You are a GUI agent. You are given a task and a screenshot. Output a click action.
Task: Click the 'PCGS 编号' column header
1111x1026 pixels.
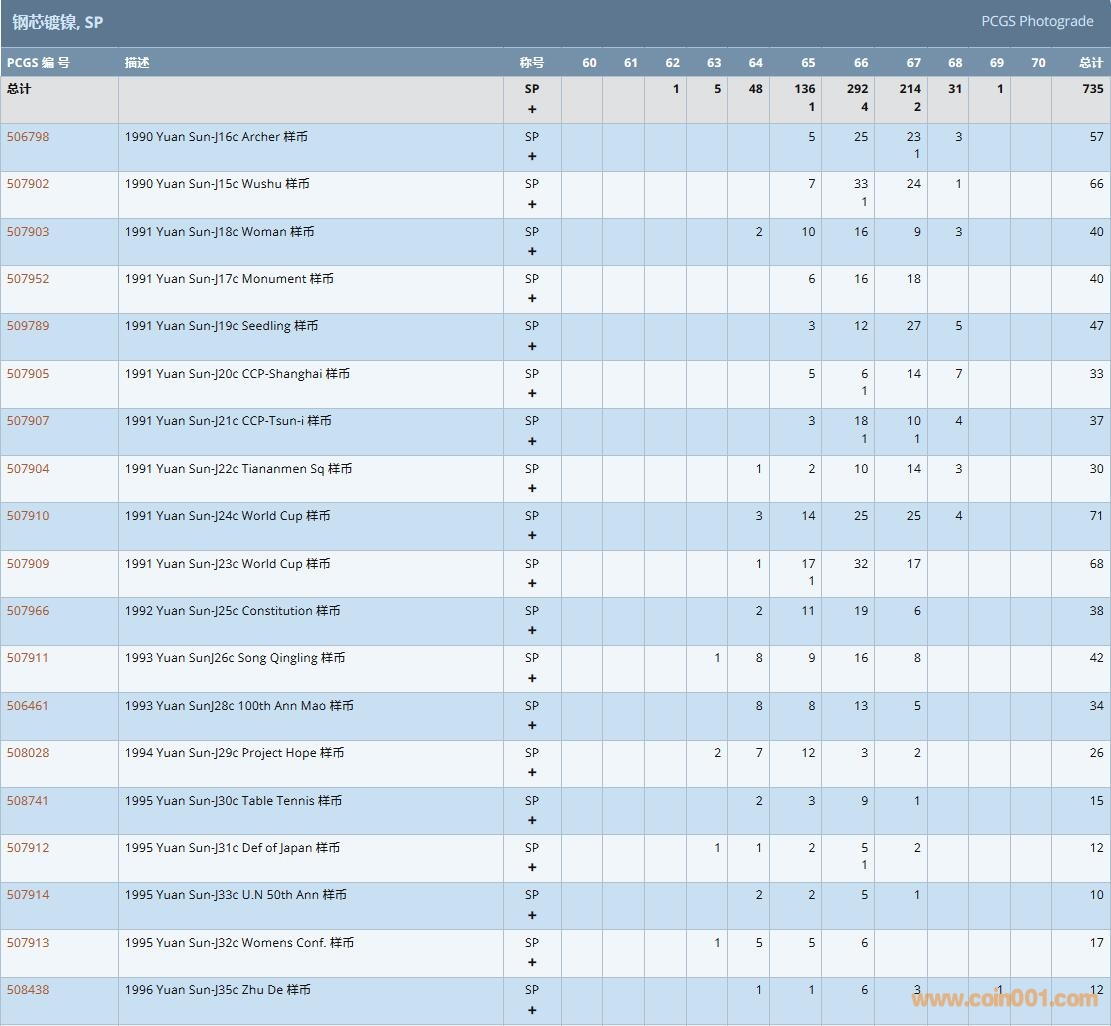(38, 63)
